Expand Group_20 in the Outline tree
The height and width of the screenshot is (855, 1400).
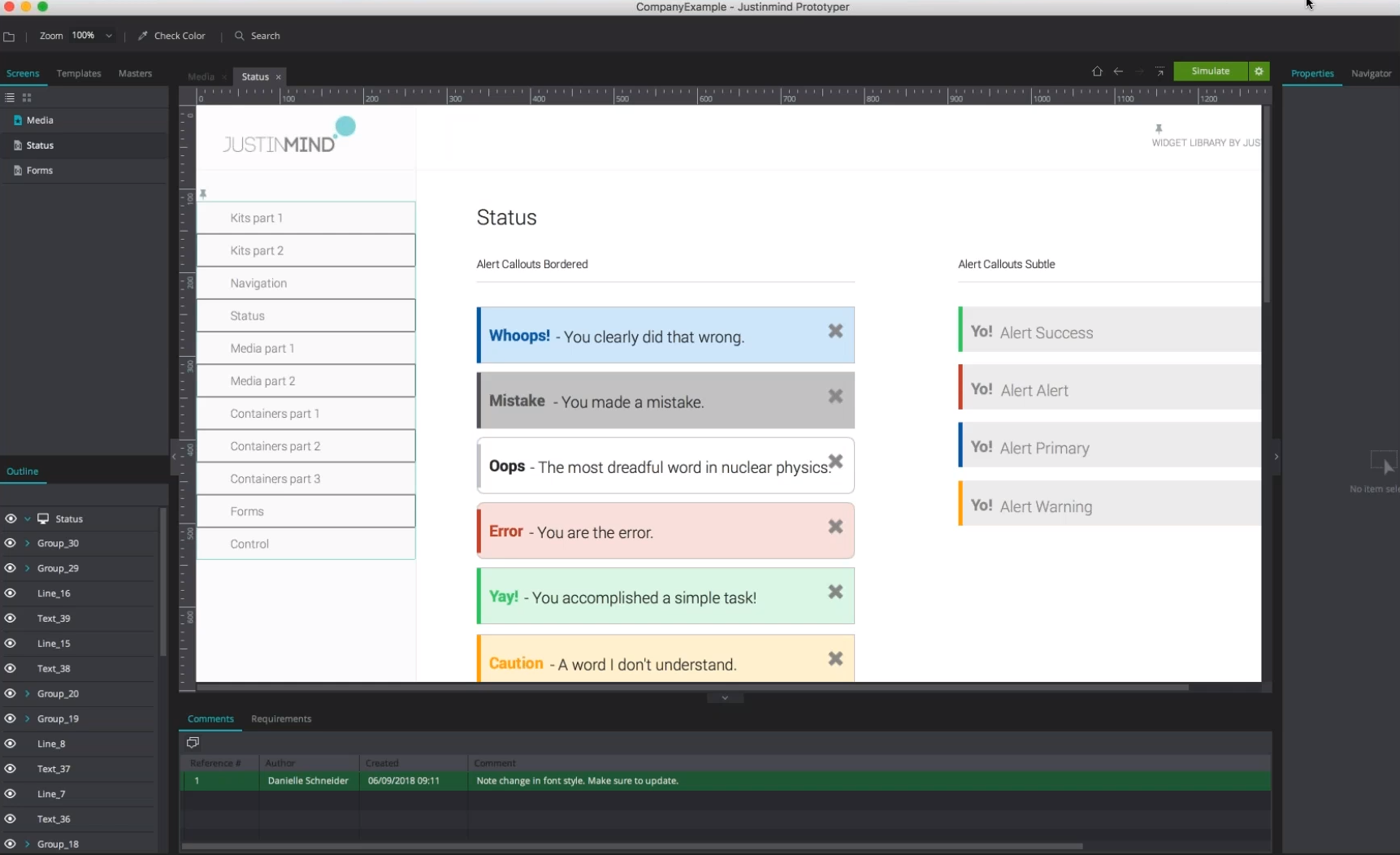click(28, 693)
